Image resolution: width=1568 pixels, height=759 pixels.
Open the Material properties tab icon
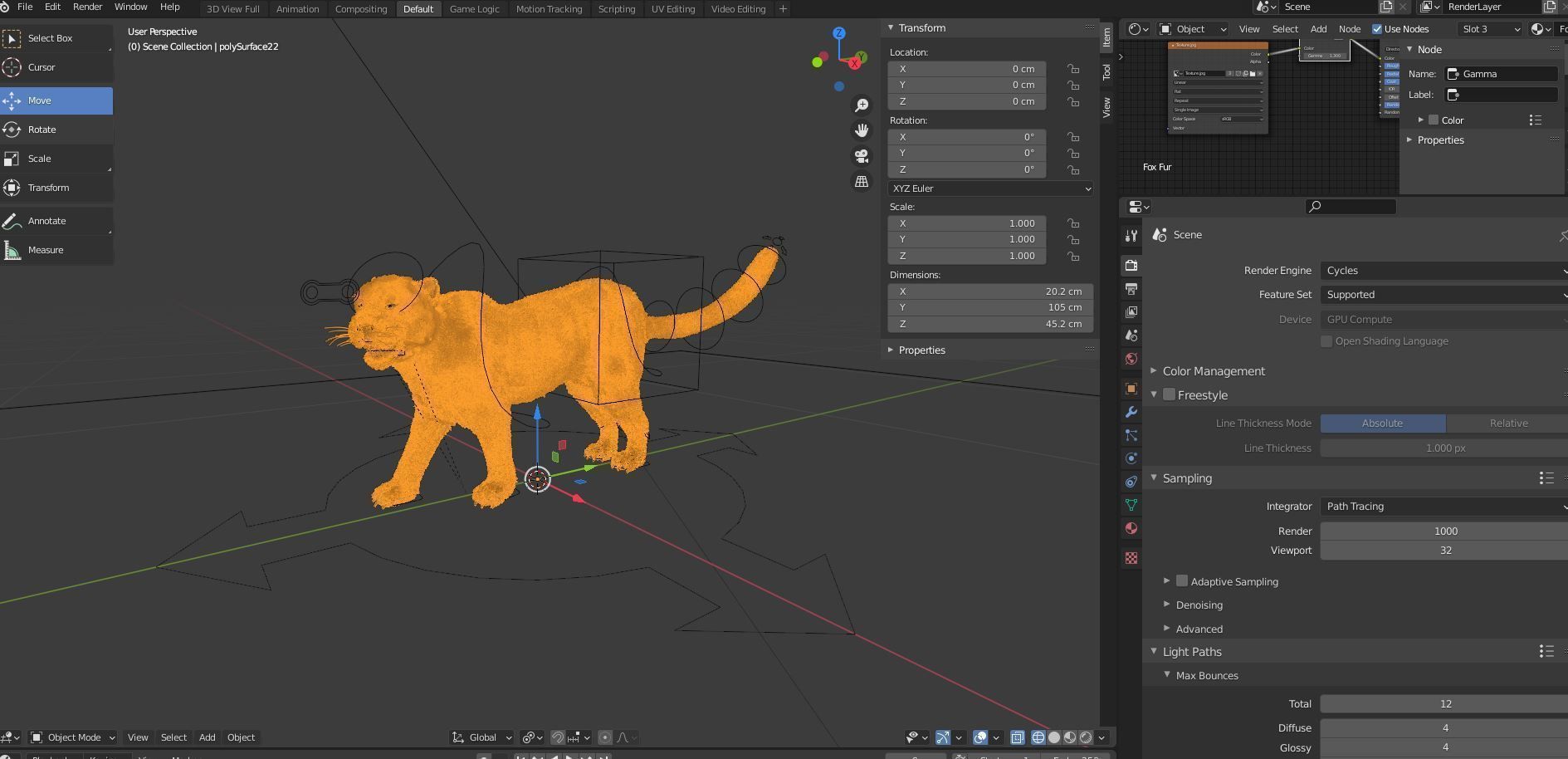coord(1131,528)
